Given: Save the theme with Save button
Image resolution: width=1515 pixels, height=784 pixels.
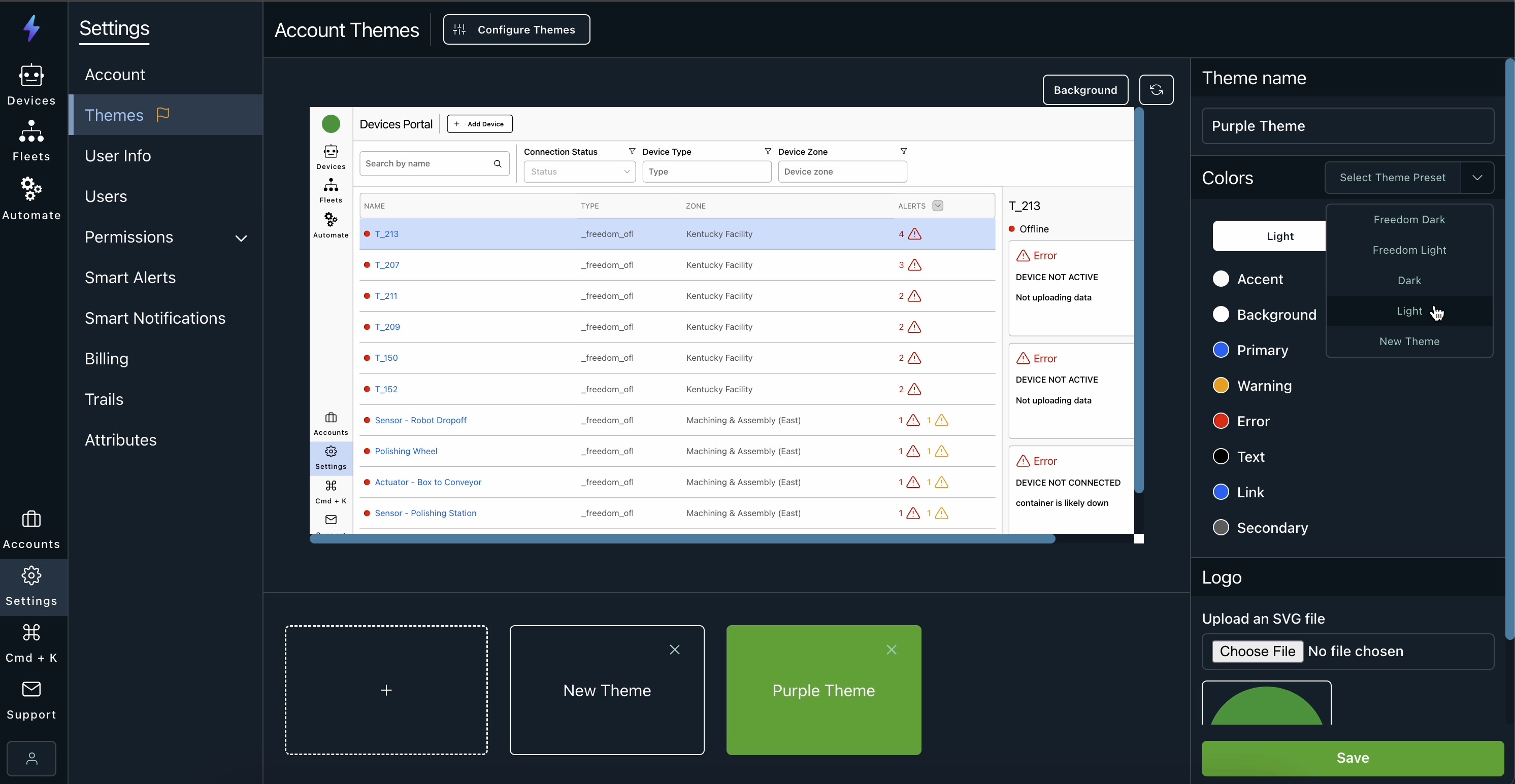Looking at the screenshot, I should [1352, 758].
